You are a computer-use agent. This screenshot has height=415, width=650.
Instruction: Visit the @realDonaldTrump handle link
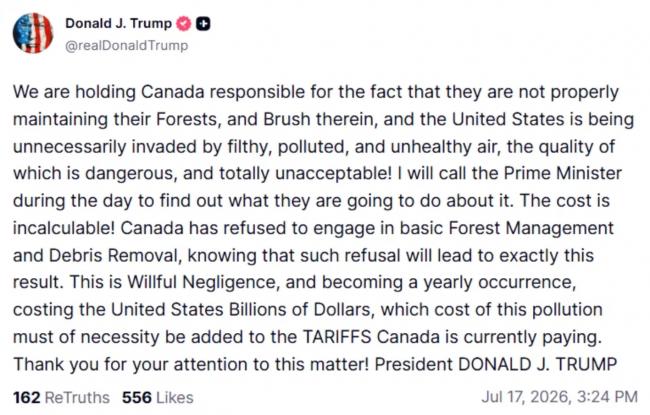tap(126, 45)
